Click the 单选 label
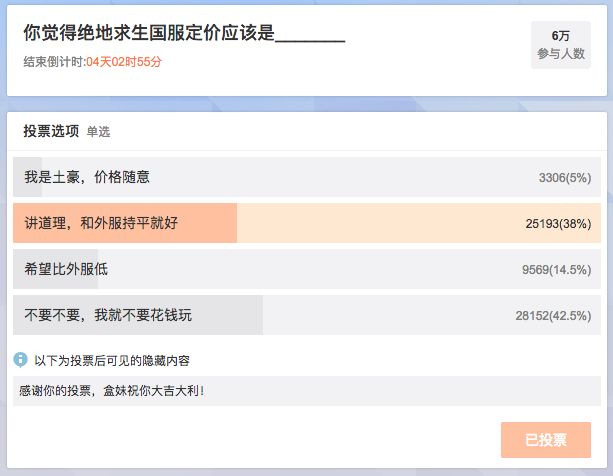 [98, 132]
